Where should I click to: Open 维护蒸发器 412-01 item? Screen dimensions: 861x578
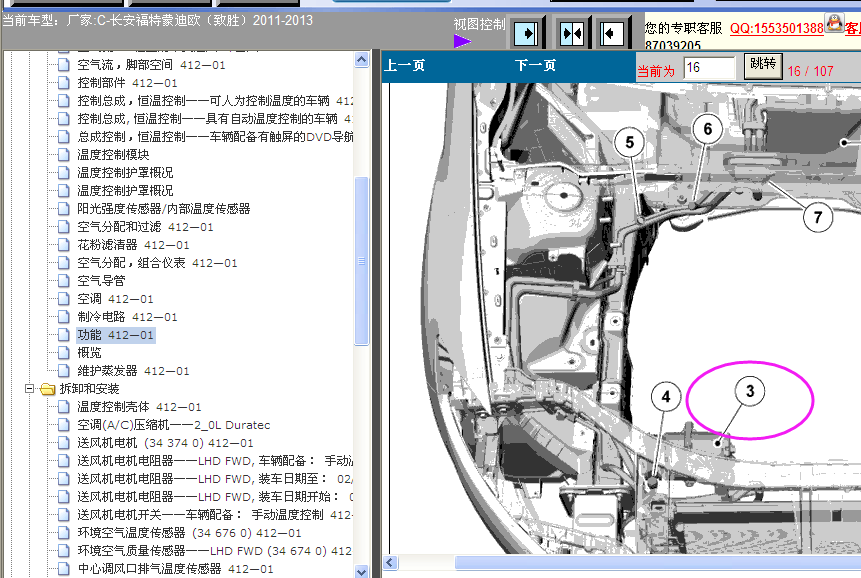tap(133, 371)
